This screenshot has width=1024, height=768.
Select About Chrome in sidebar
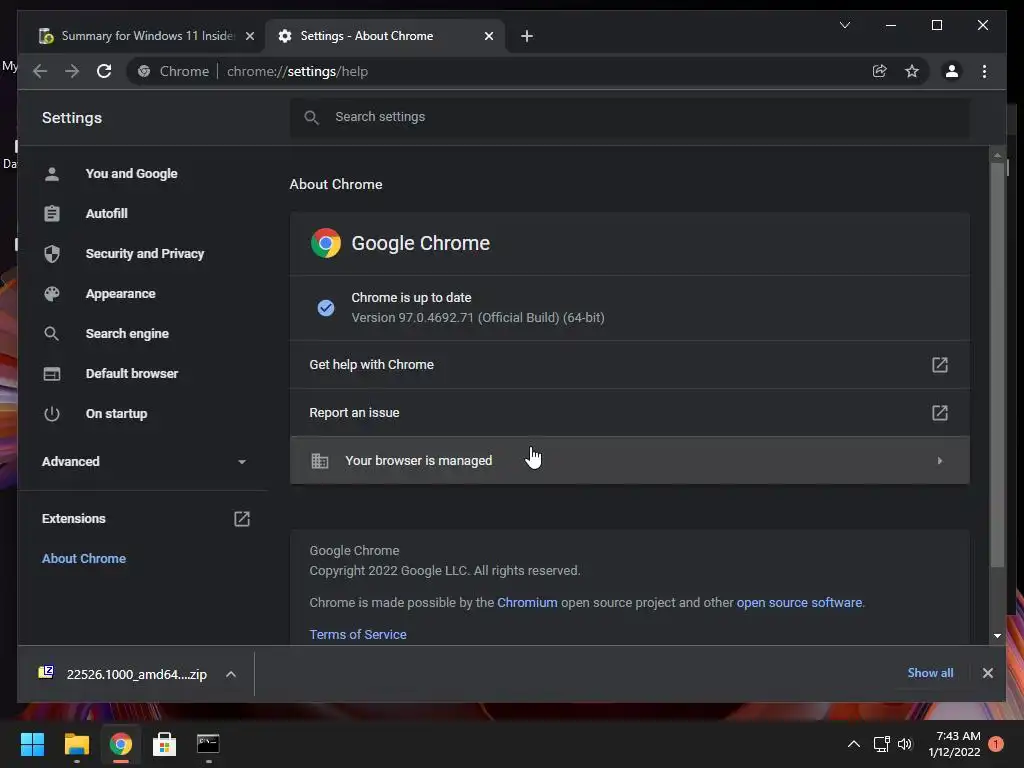[84, 558]
